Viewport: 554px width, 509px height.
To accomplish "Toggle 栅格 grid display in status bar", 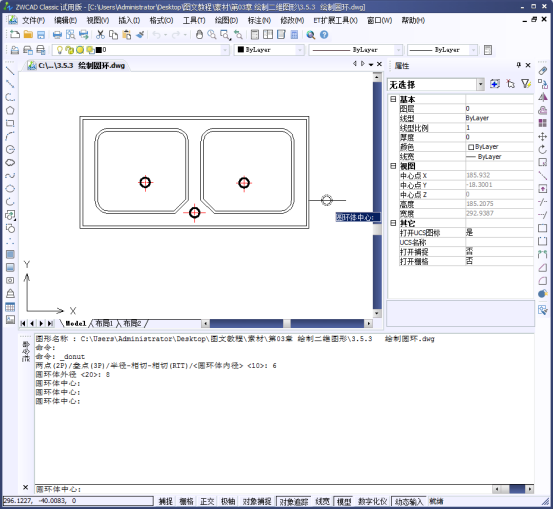I will click(x=187, y=501).
